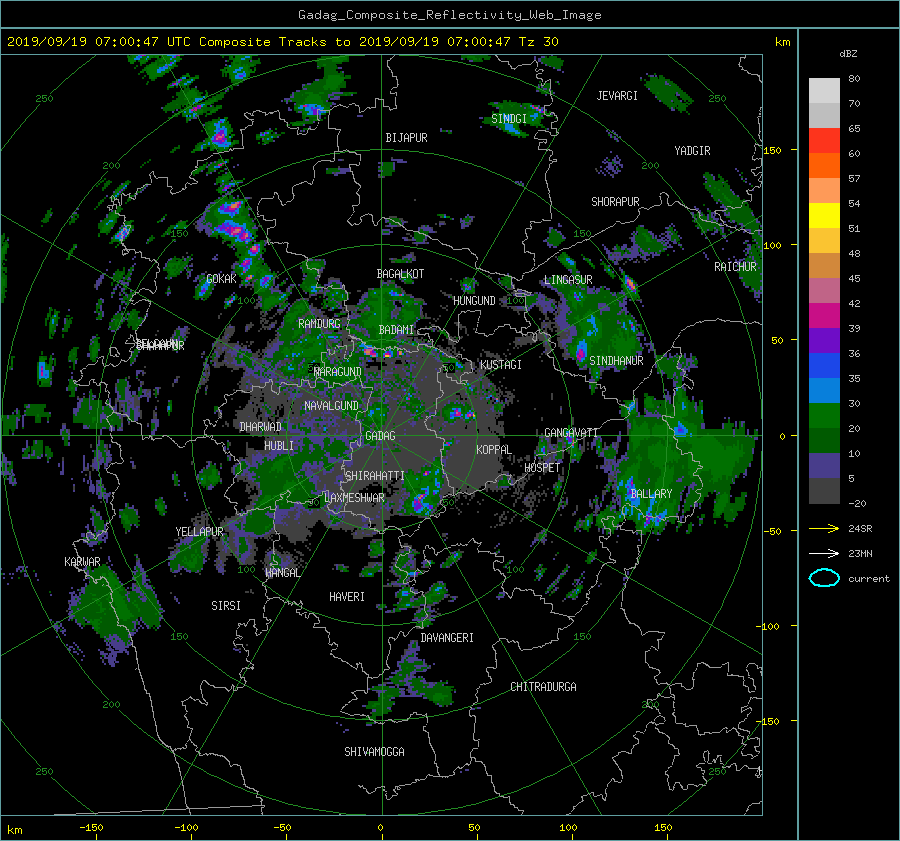This screenshot has width=900, height=841.
Task: Select the bright green 20 dBZ swatch
Action: click(824, 416)
